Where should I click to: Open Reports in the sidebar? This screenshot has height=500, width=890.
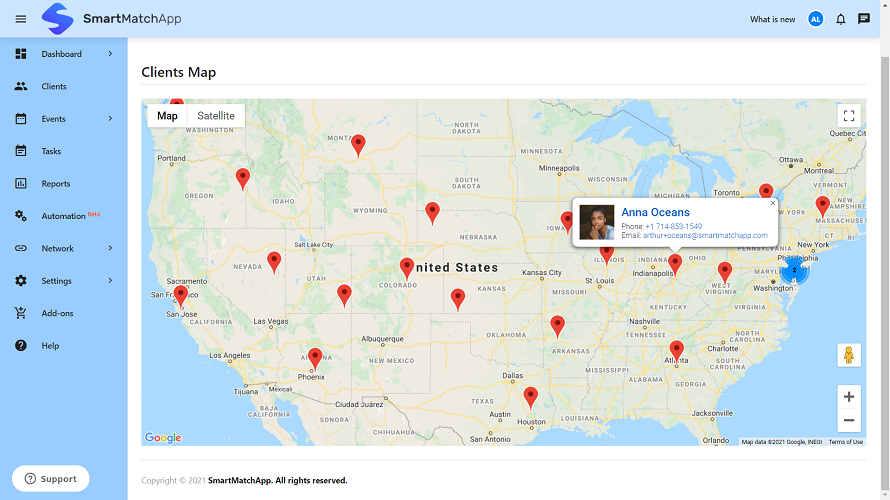[56, 184]
